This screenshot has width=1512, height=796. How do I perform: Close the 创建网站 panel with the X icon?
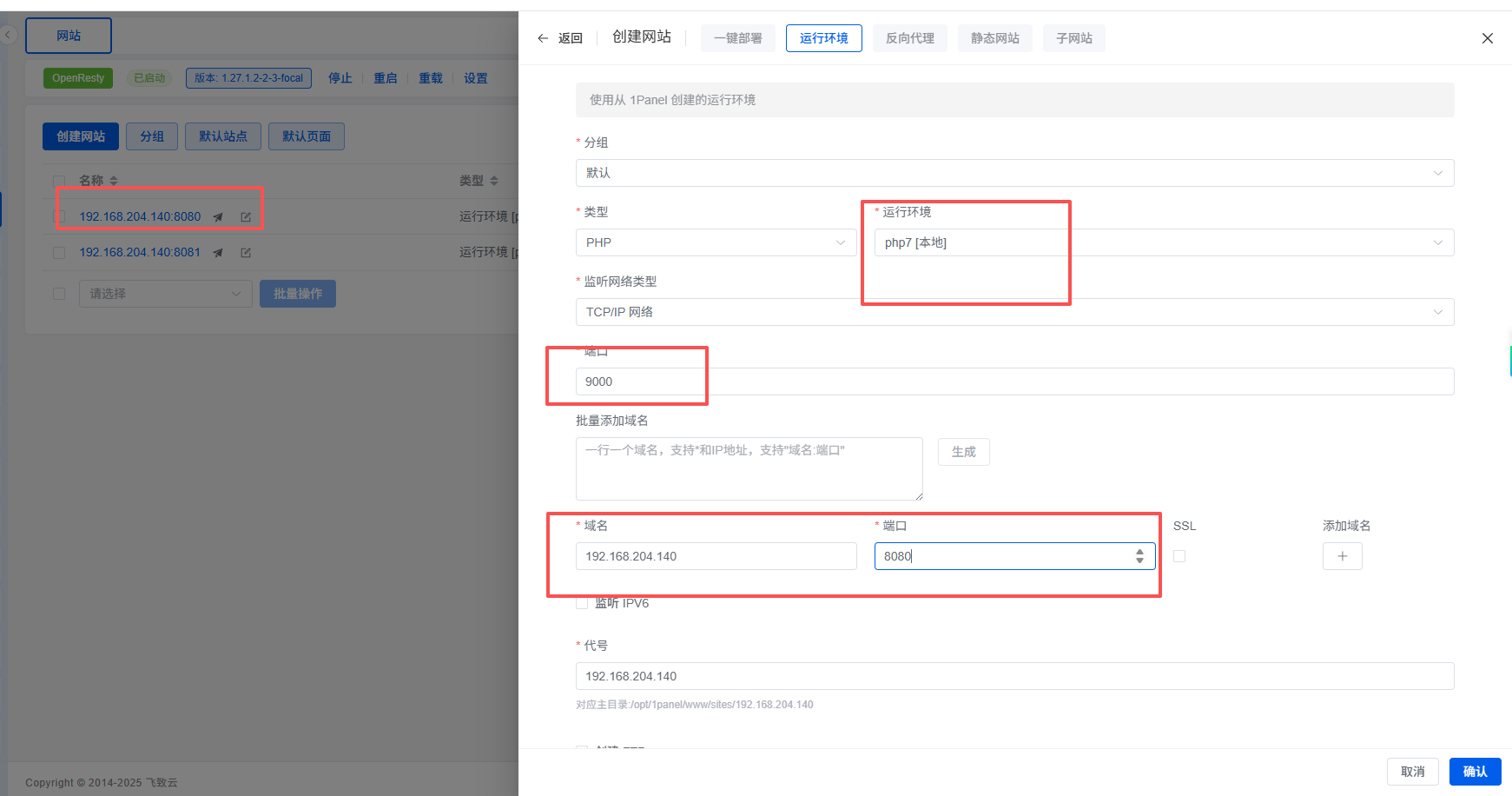point(1487,38)
